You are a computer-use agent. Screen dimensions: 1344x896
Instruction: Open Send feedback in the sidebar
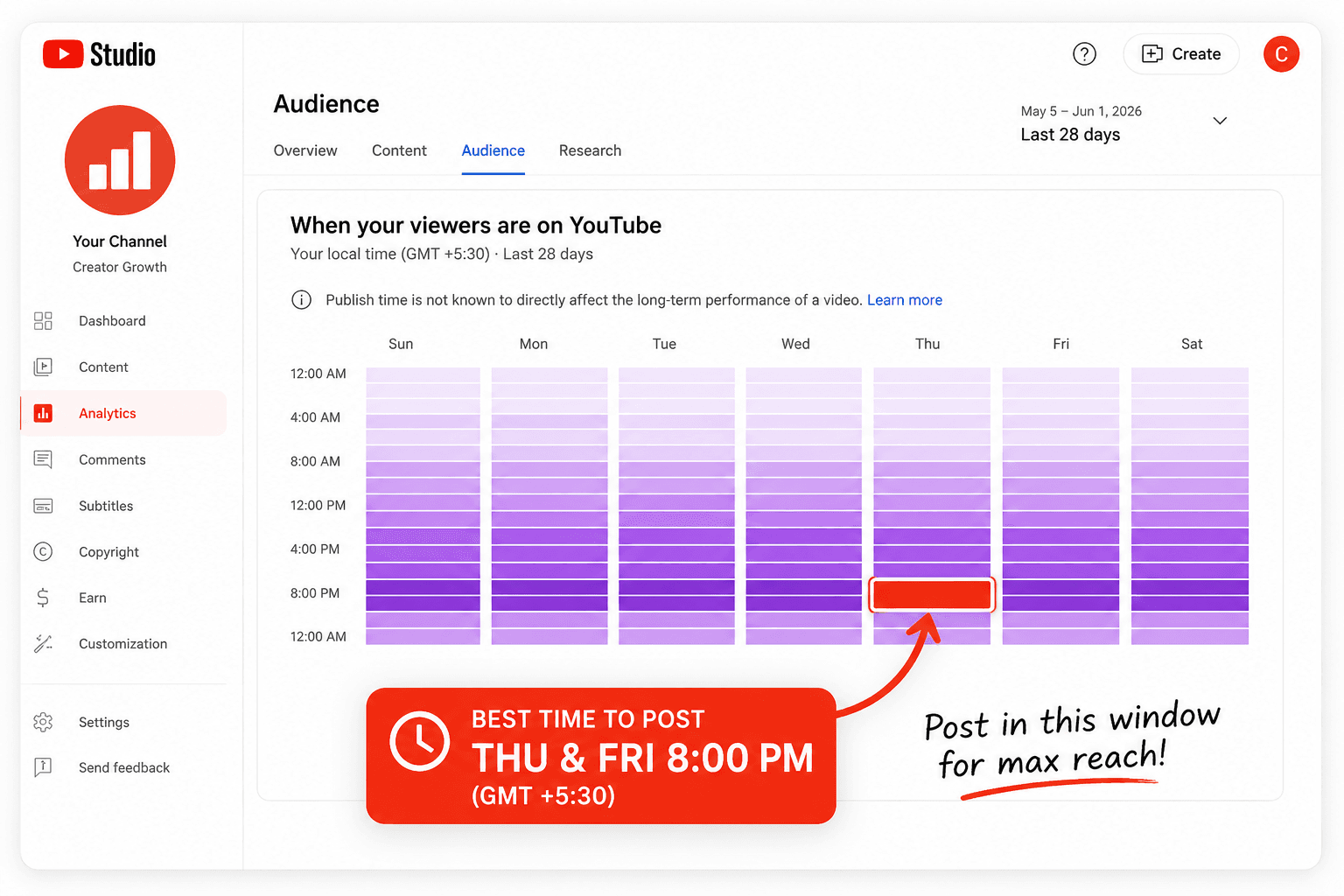coord(123,767)
